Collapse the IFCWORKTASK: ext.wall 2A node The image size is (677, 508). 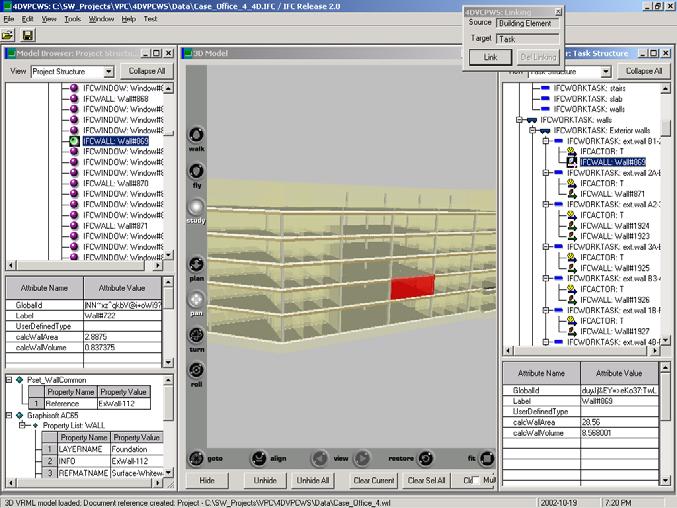pyautogui.click(x=546, y=173)
